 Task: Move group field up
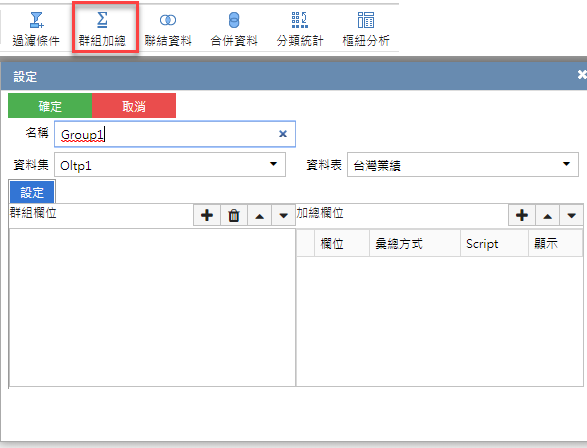click(x=259, y=215)
